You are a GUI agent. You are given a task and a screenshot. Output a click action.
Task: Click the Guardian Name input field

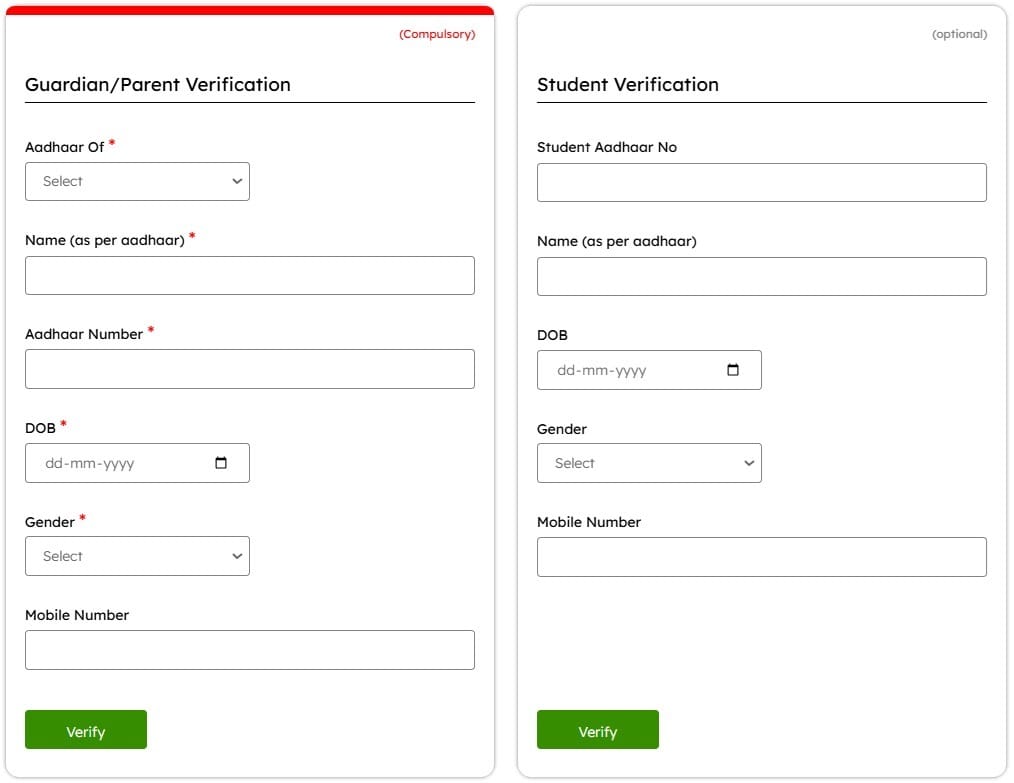[x=249, y=275]
